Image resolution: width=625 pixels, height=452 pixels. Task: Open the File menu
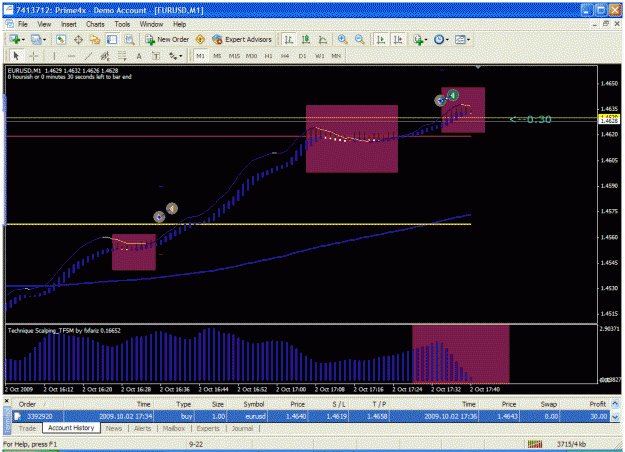(23, 24)
